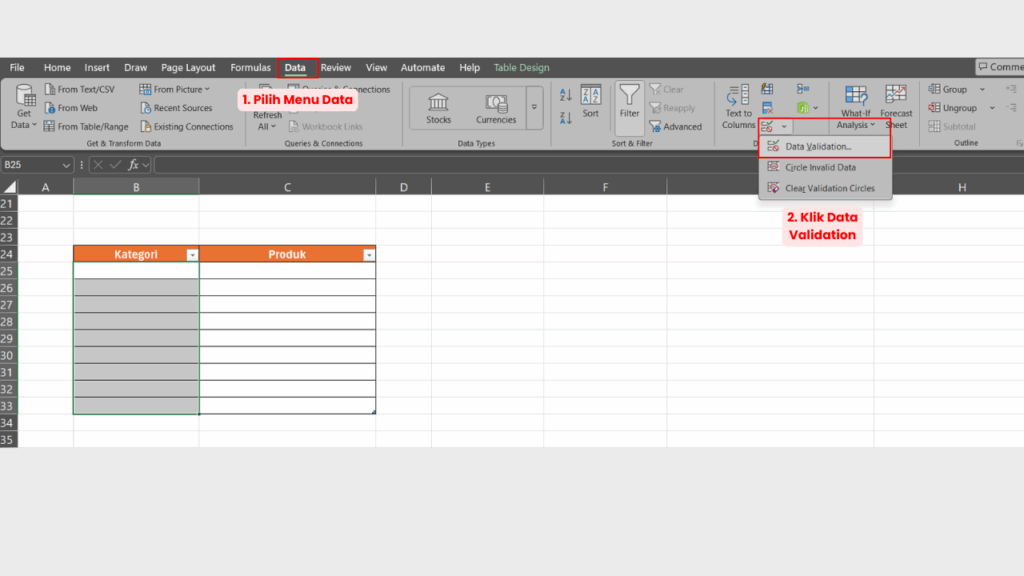Enable the Filter tool
The width and height of the screenshot is (1024, 576).
pyautogui.click(x=629, y=105)
